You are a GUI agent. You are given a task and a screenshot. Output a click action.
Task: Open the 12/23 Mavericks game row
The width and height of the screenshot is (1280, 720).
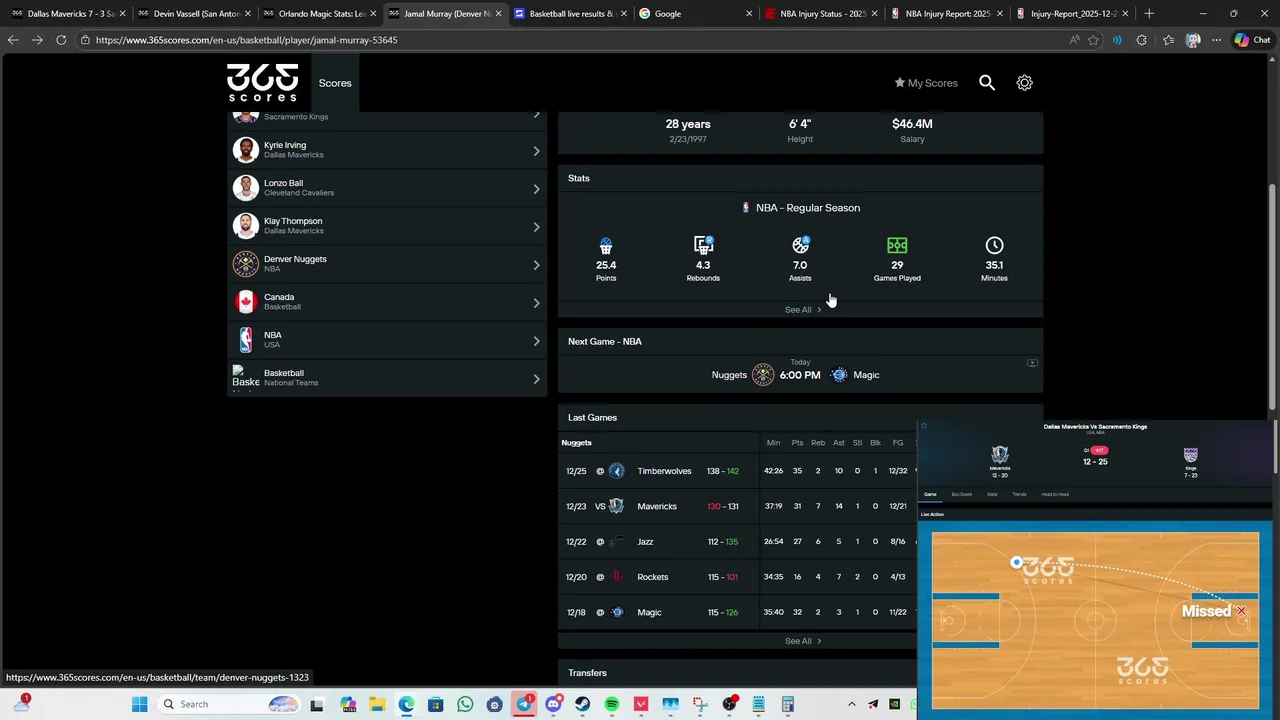[x=737, y=506]
